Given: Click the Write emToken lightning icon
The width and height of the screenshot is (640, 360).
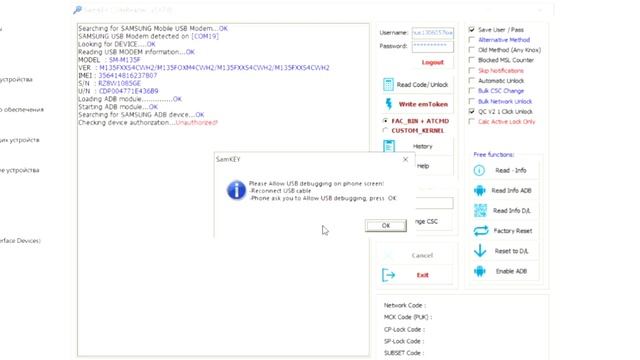Looking at the screenshot, I should 389,104.
